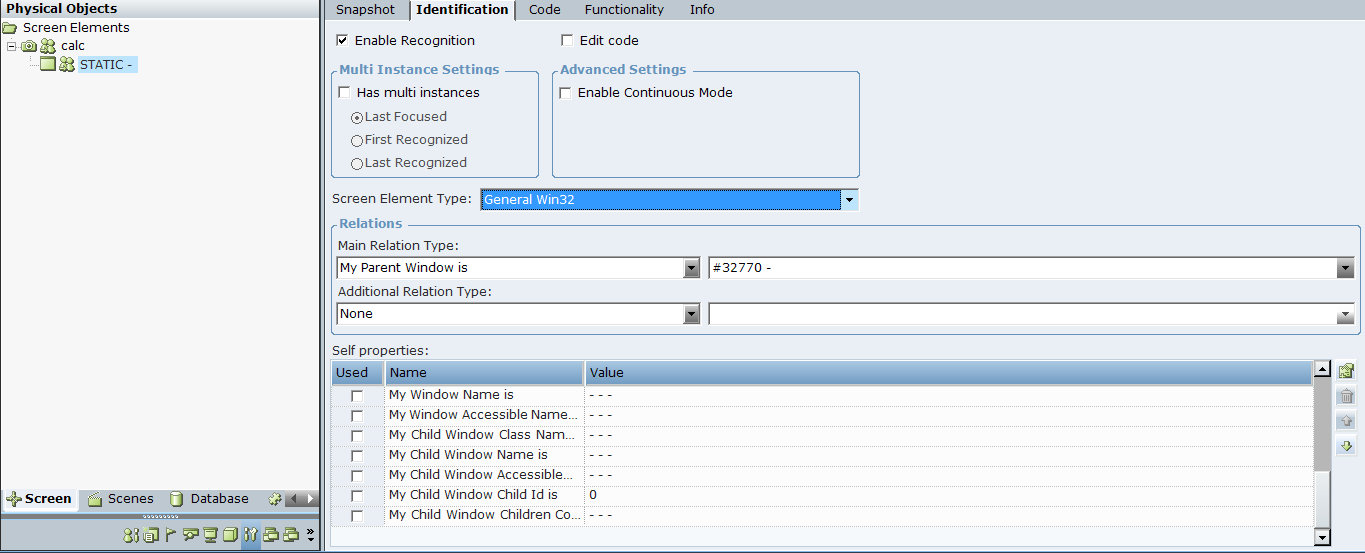Check Enable Continuous Mode
This screenshot has height=553, width=1365.
point(566,93)
